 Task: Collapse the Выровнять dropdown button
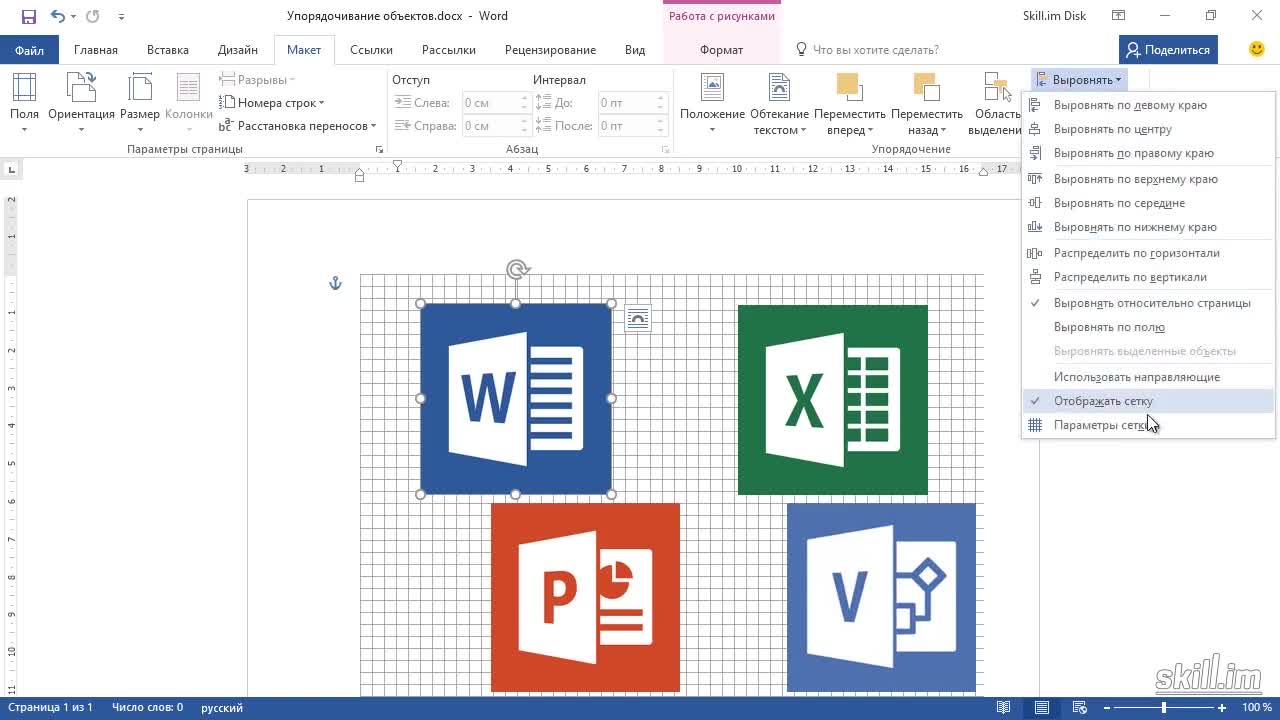click(1079, 79)
